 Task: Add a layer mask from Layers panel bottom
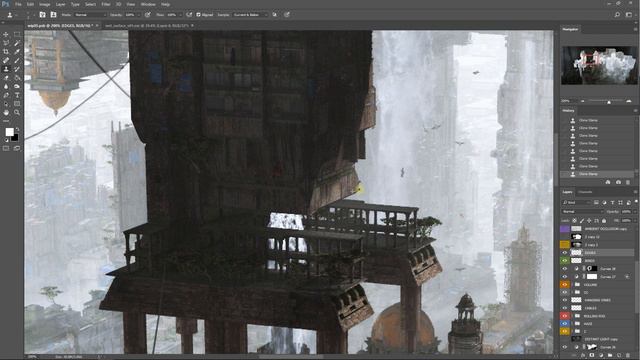point(592,355)
